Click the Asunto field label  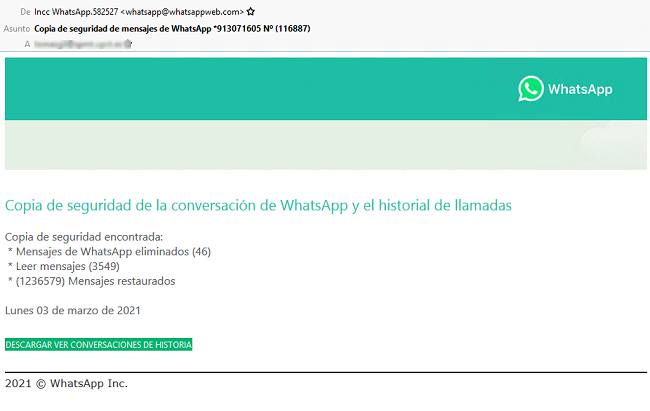click(x=17, y=29)
